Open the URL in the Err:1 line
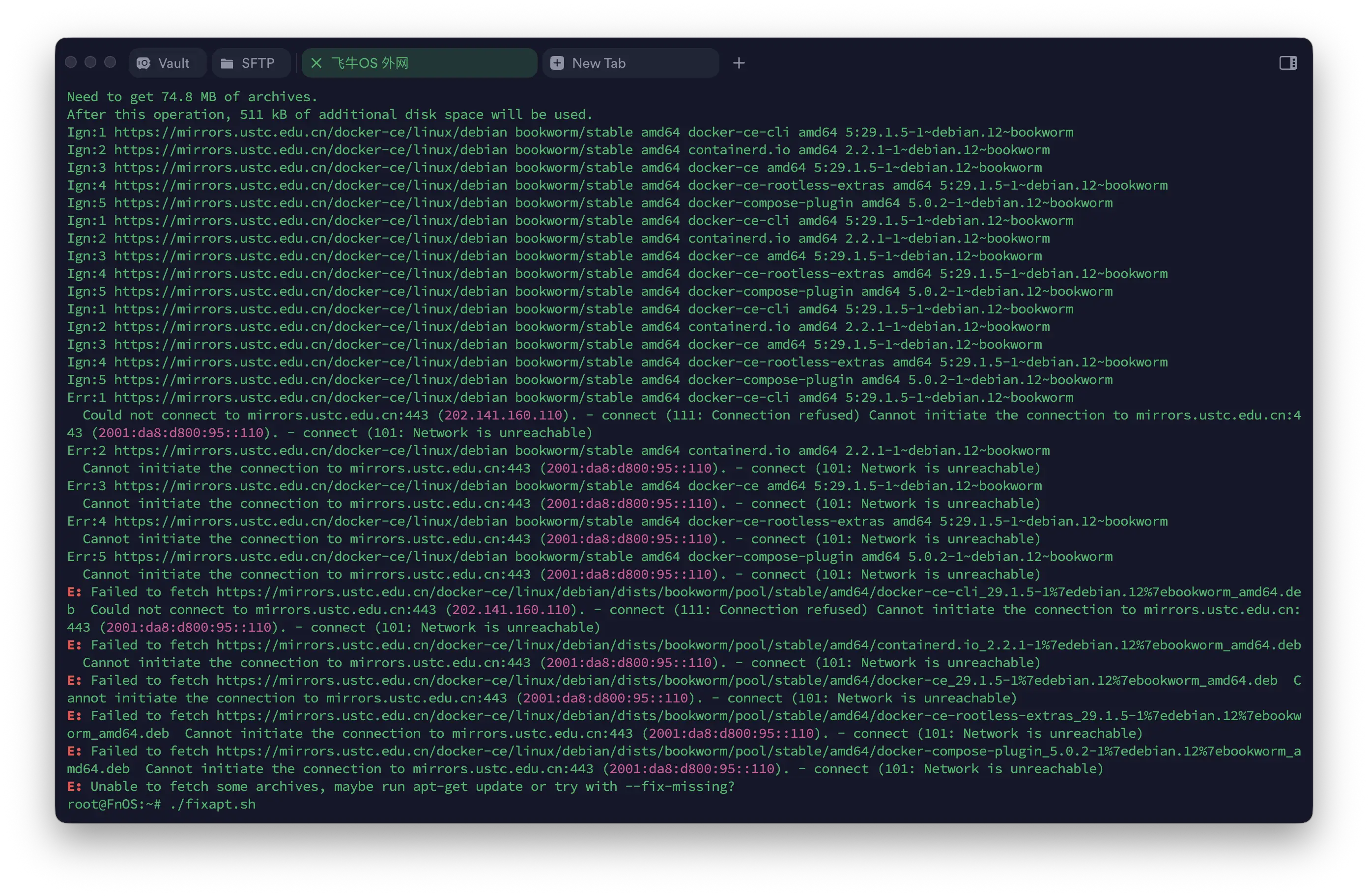Viewport: 1368px width, 896px height. pos(311,398)
